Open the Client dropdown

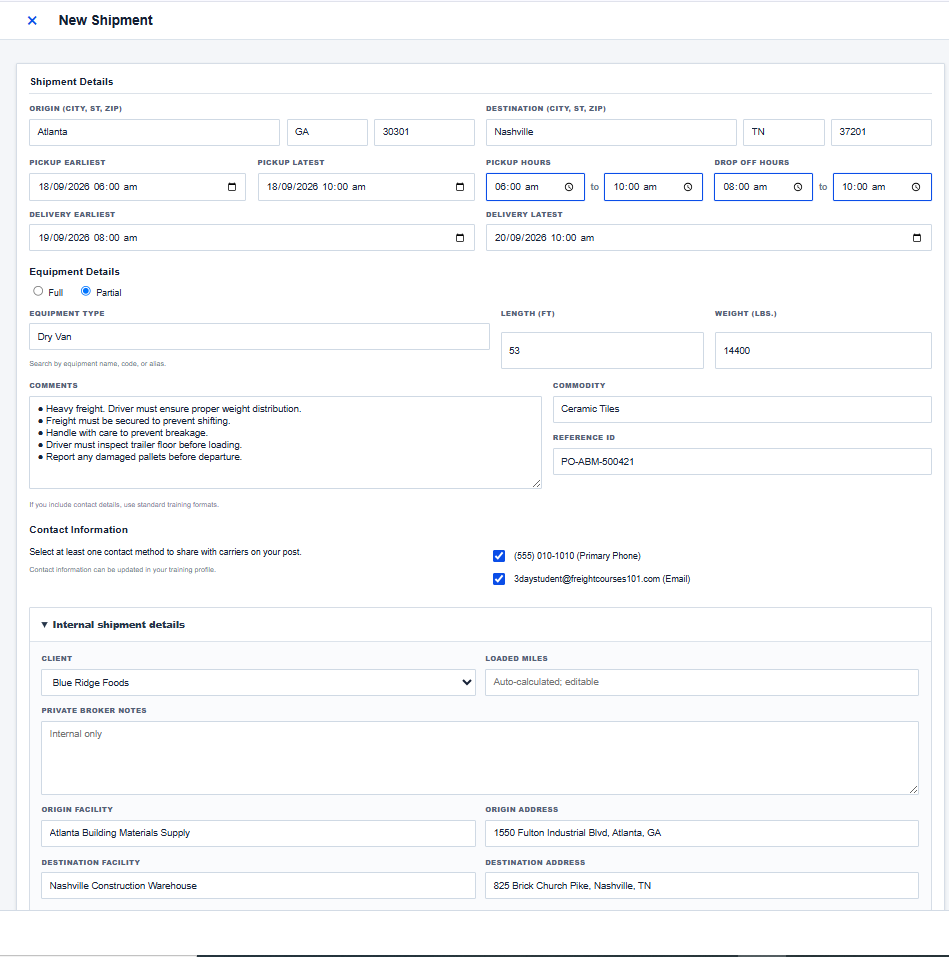(258, 682)
